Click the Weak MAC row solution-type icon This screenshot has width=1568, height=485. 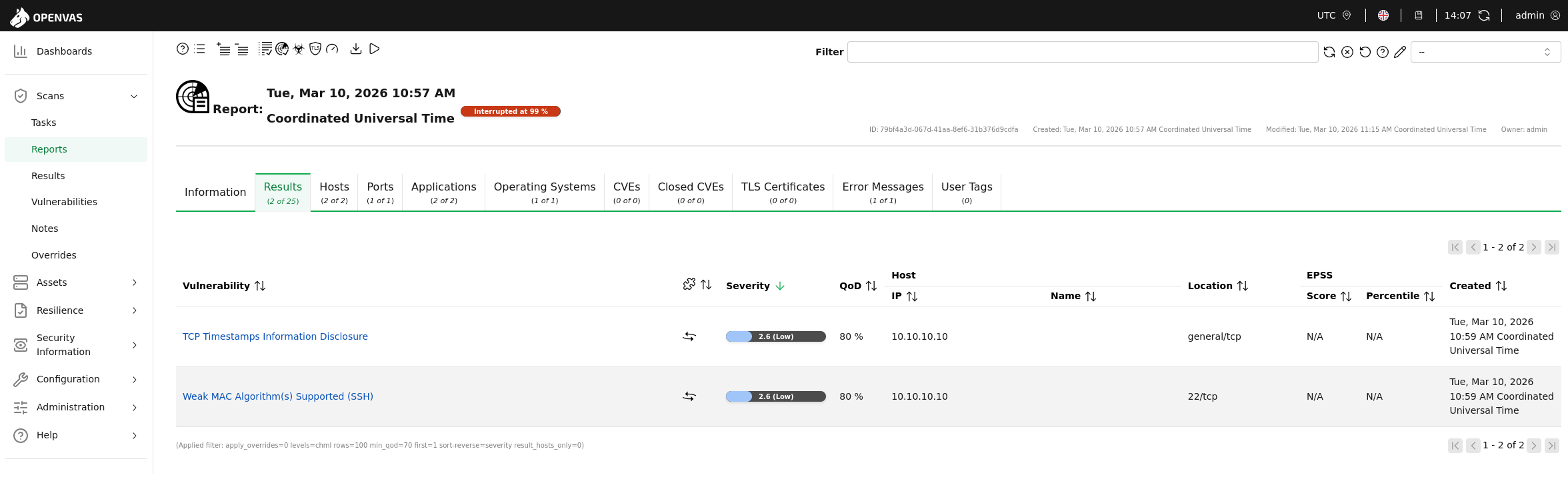coord(689,396)
